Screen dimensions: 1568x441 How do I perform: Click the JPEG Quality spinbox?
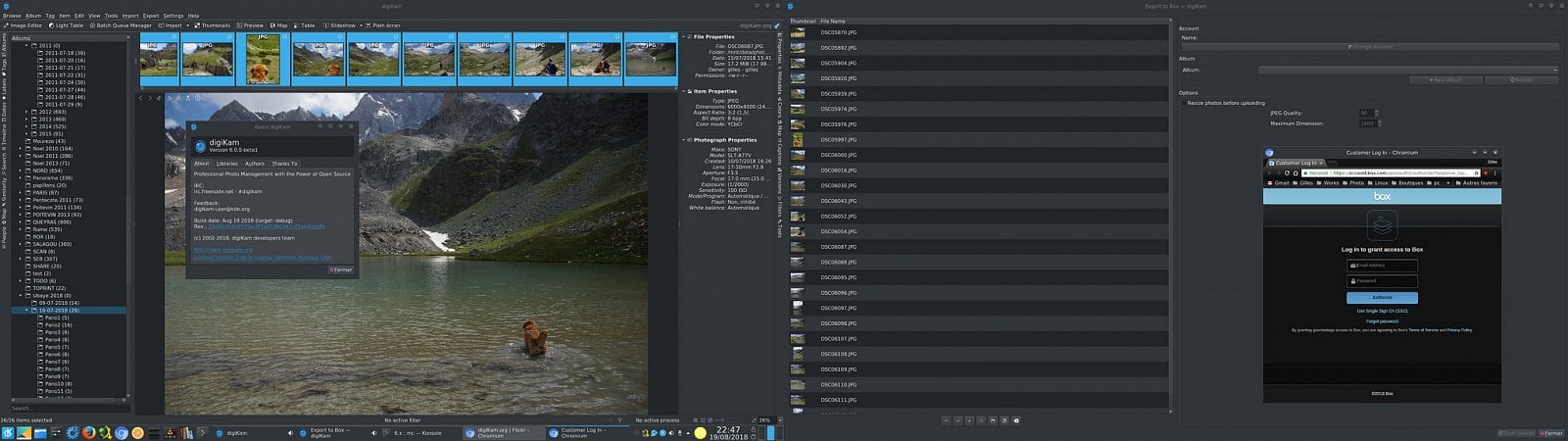1369,114
